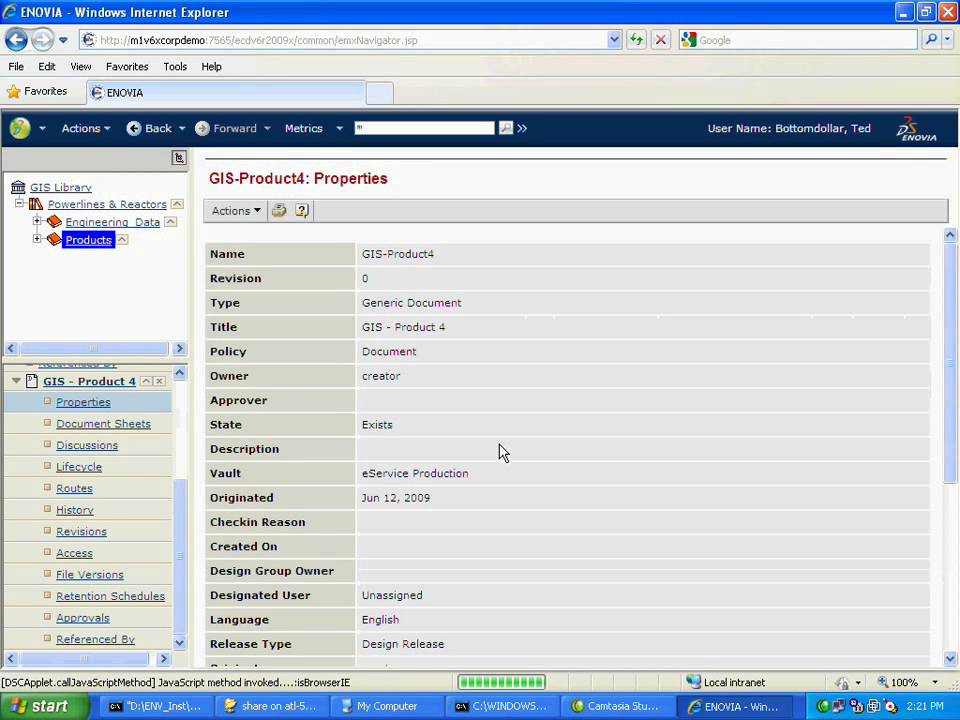Open the Actions menu in the top navy toolbar

(86, 129)
